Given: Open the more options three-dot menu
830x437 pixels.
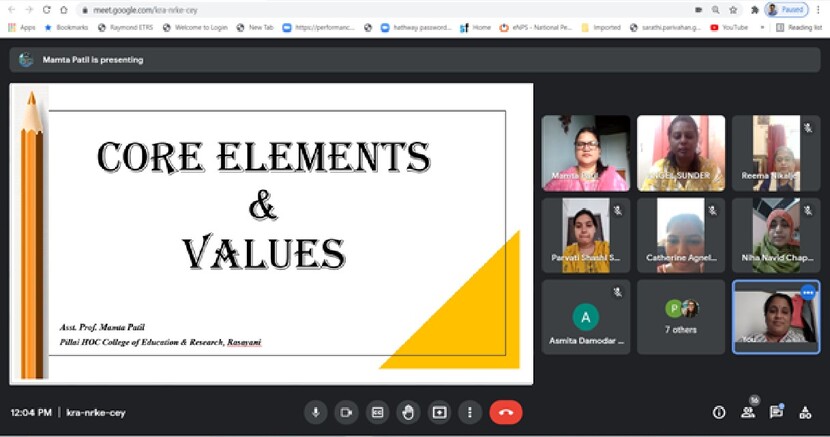Looking at the screenshot, I should [470, 412].
